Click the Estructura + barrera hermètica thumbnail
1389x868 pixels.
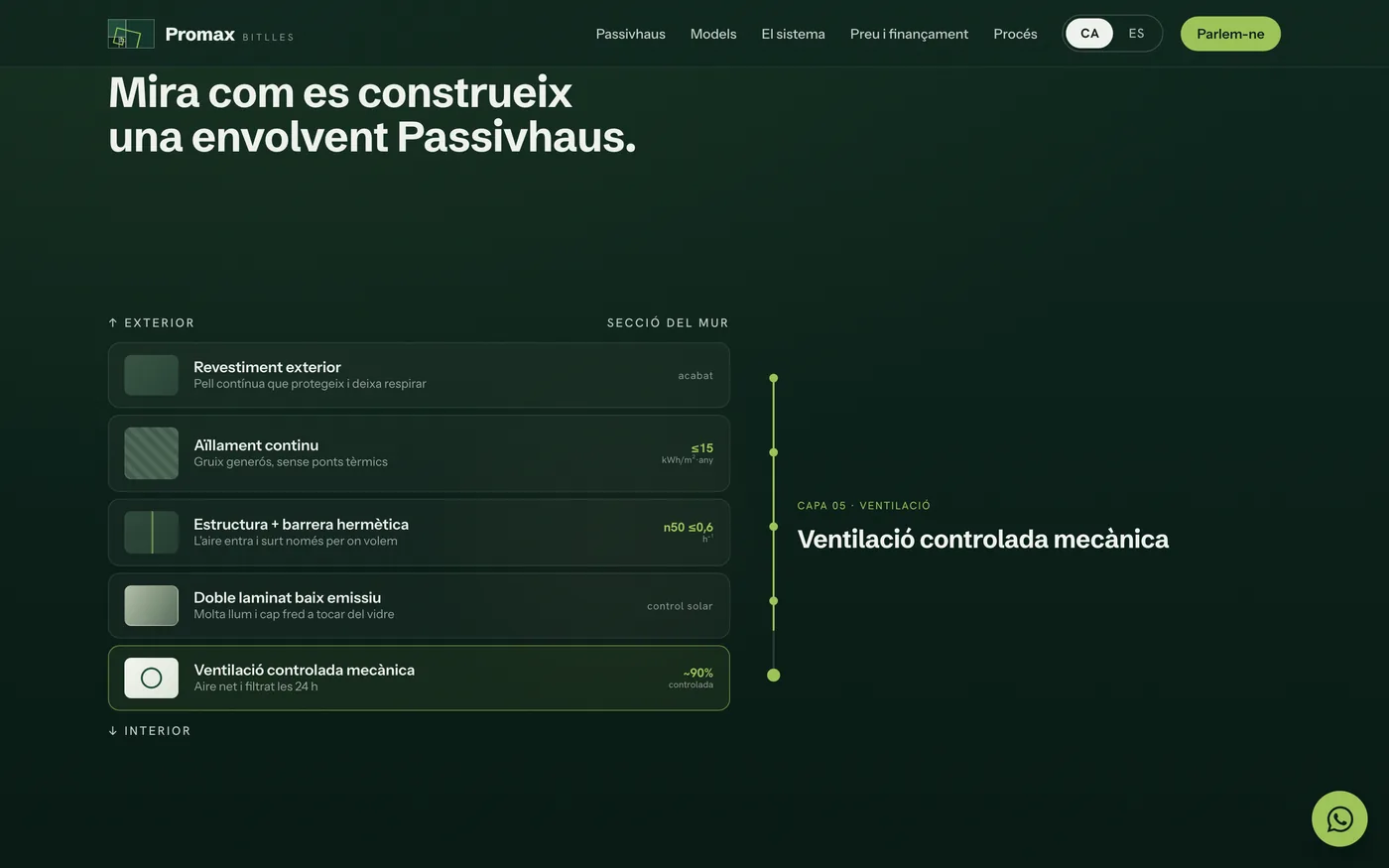152,533
